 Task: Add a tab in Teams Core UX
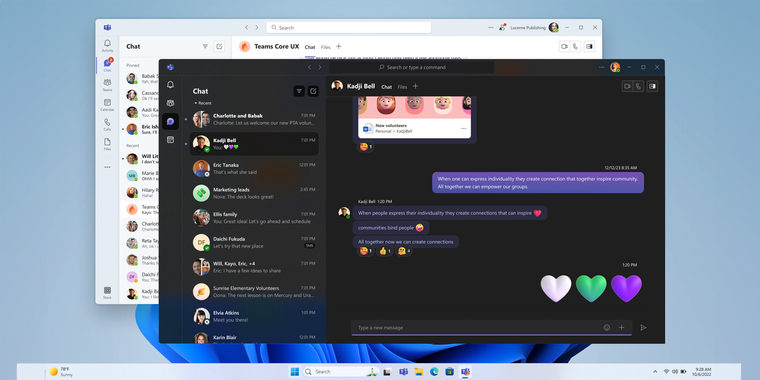pos(338,47)
